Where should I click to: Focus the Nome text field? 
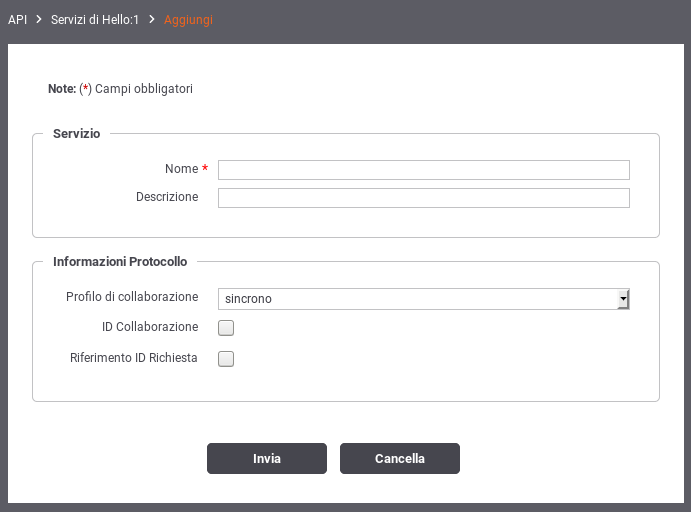click(x=424, y=170)
